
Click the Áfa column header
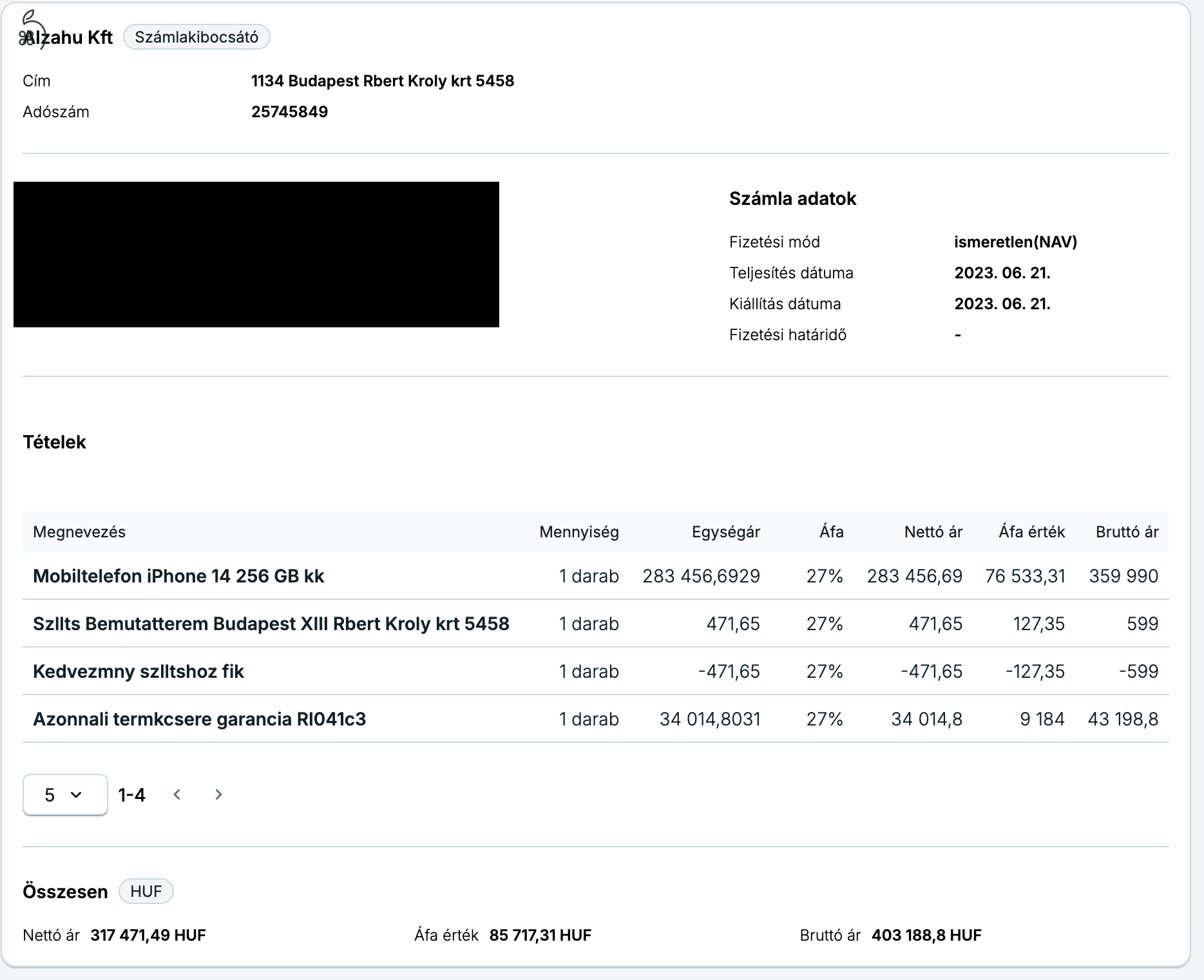tap(832, 532)
